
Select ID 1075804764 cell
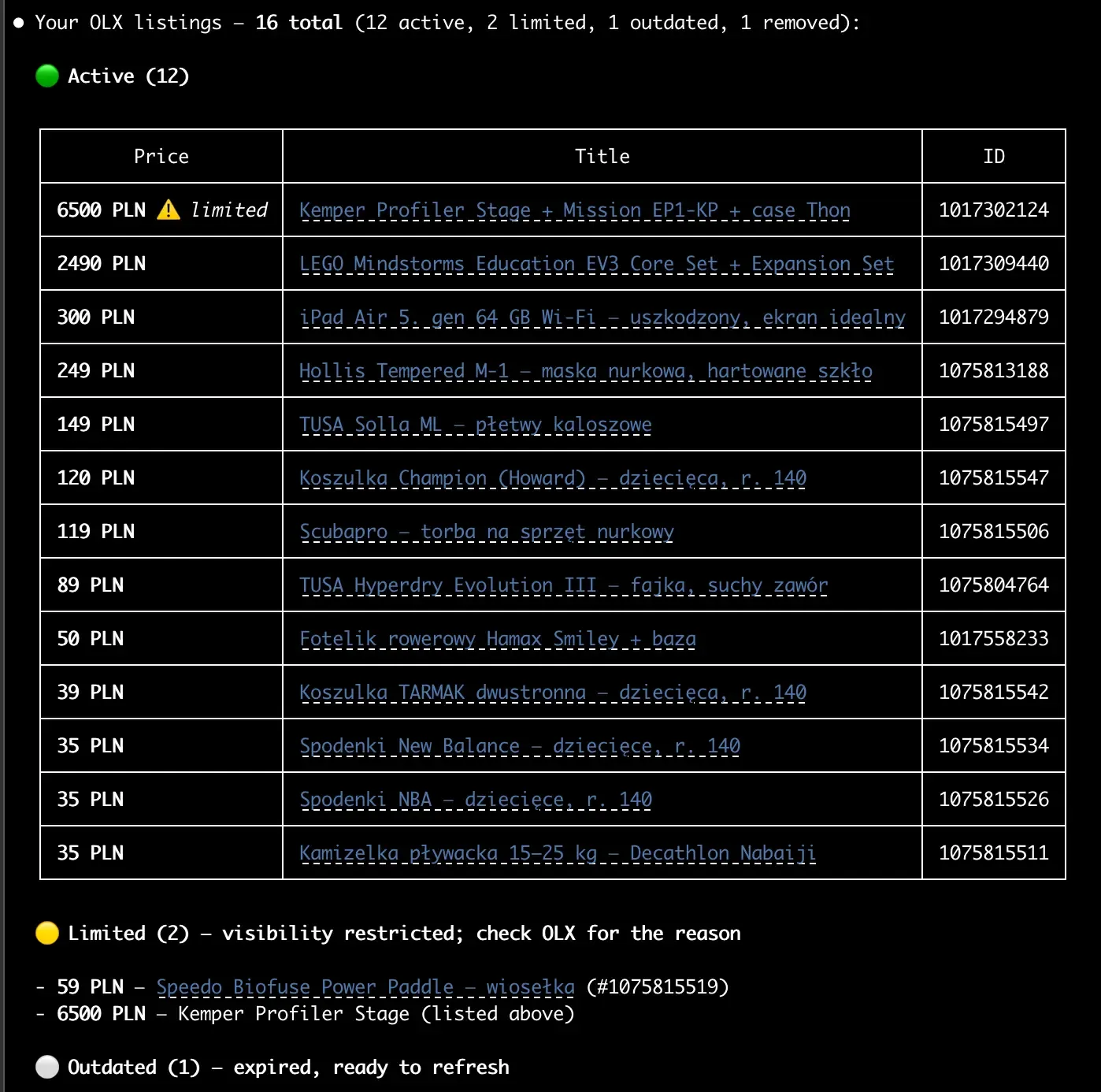(994, 585)
